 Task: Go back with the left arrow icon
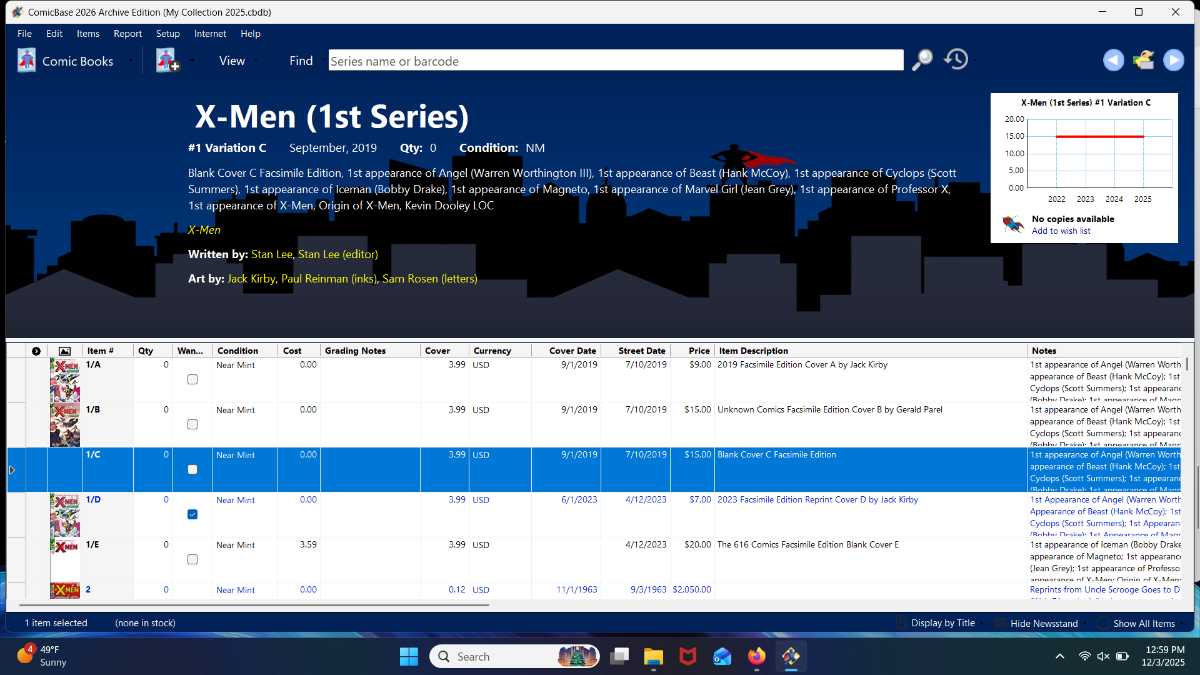(x=1113, y=61)
